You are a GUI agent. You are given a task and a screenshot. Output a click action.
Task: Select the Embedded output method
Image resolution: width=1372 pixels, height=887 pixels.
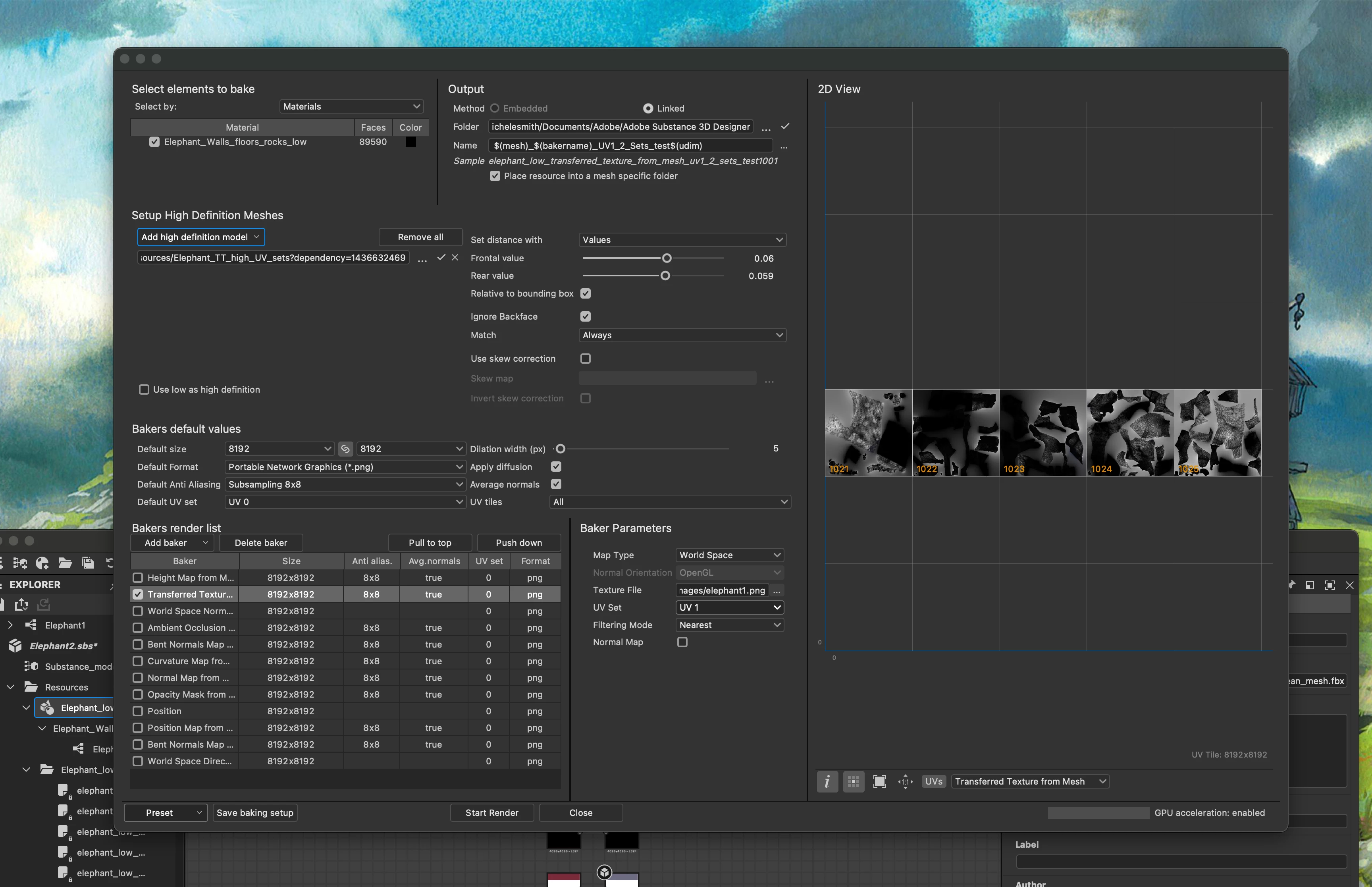(495, 108)
